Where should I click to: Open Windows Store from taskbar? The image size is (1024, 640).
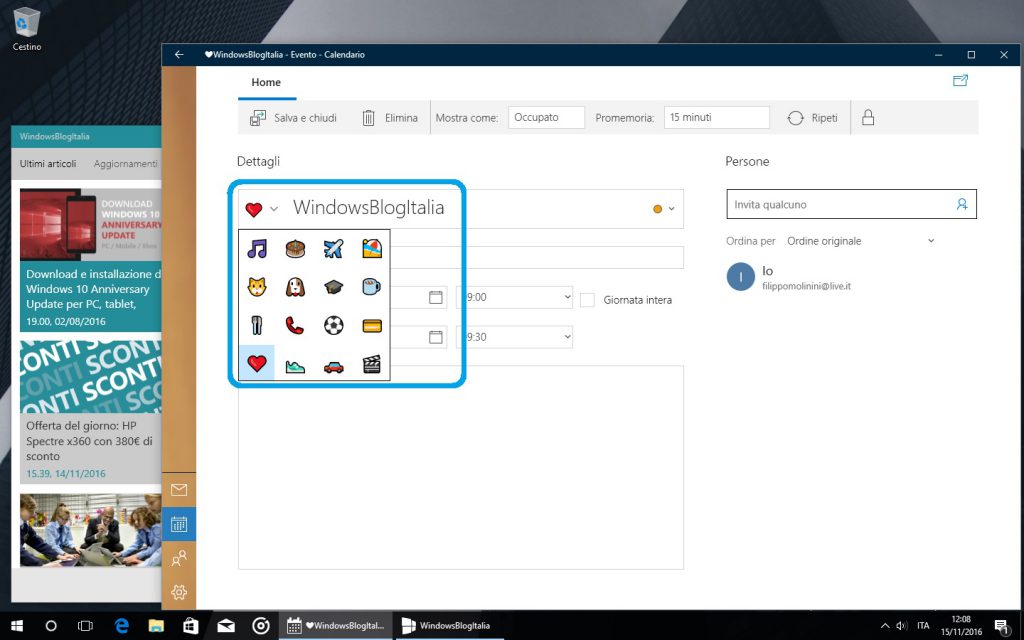191,626
